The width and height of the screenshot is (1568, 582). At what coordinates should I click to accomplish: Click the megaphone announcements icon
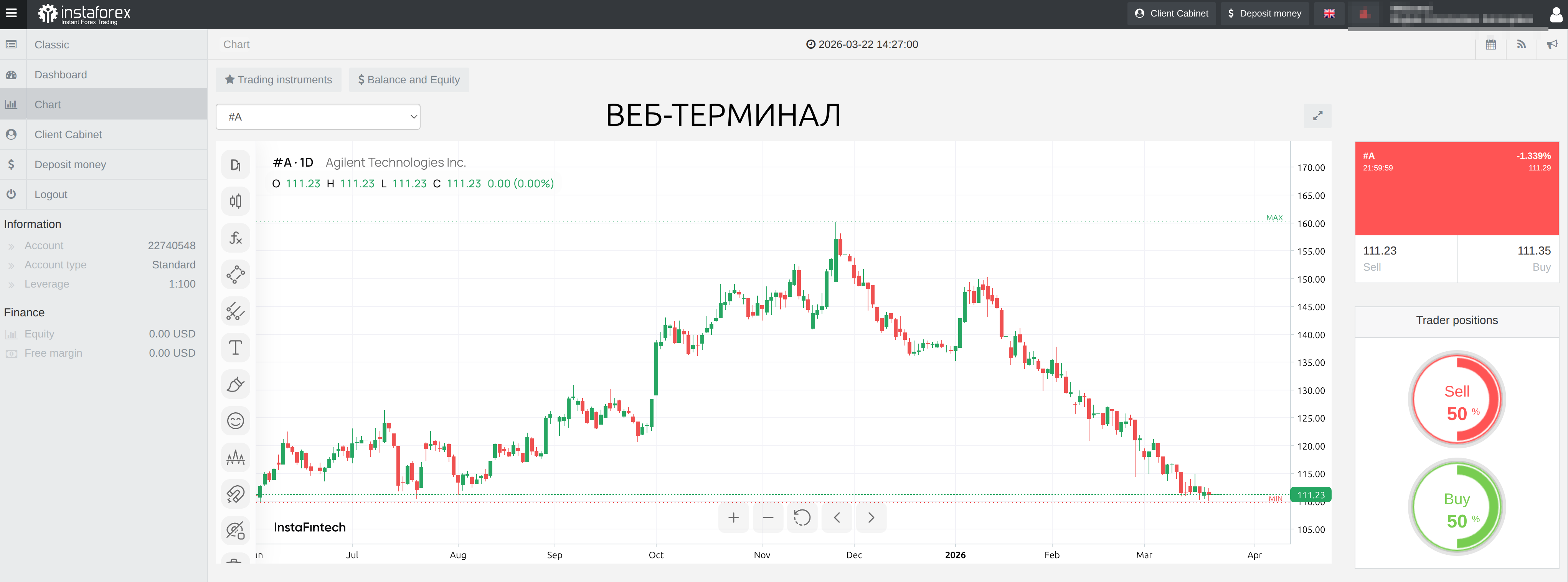(x=1552, y=45)
